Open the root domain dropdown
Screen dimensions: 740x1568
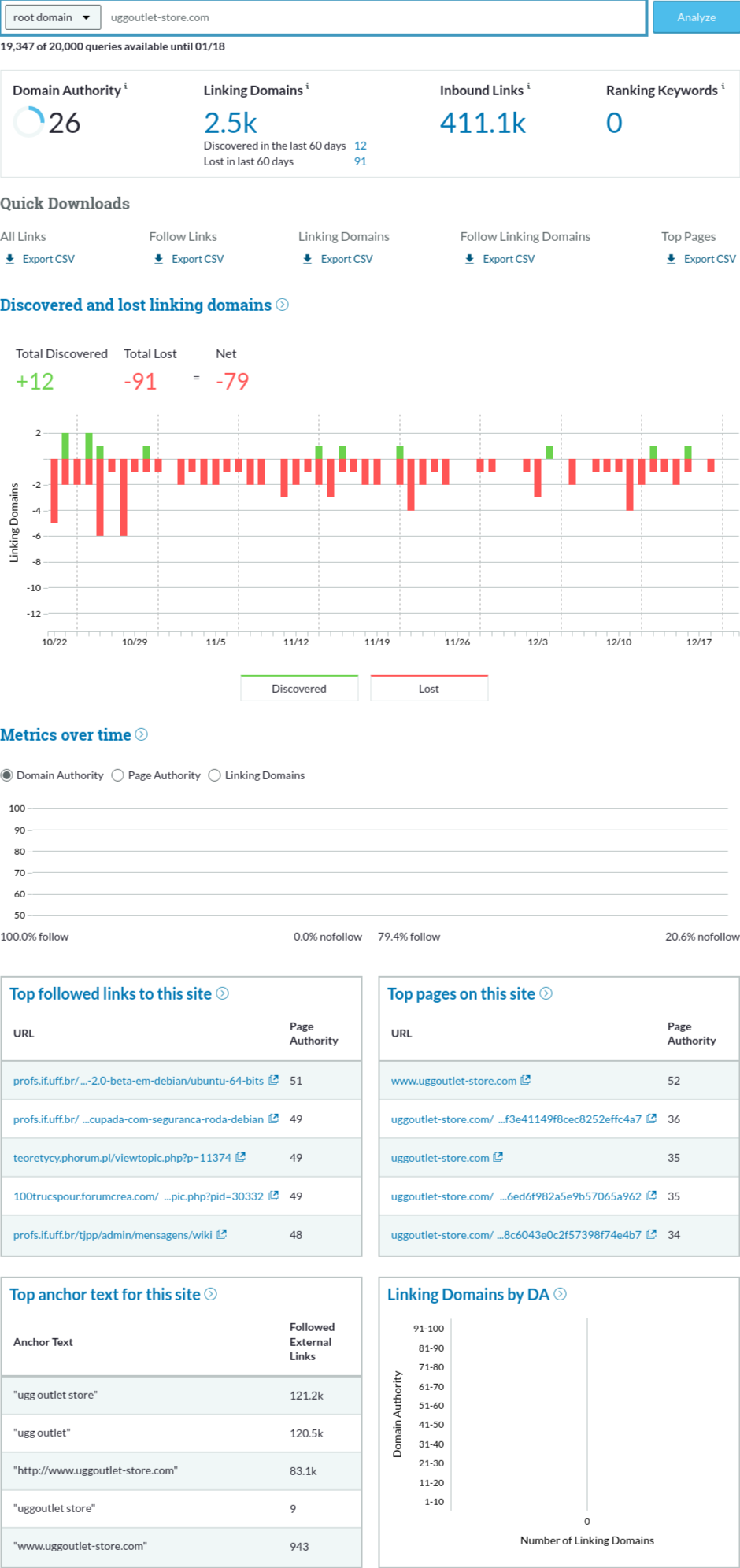[x=52, y=17]
